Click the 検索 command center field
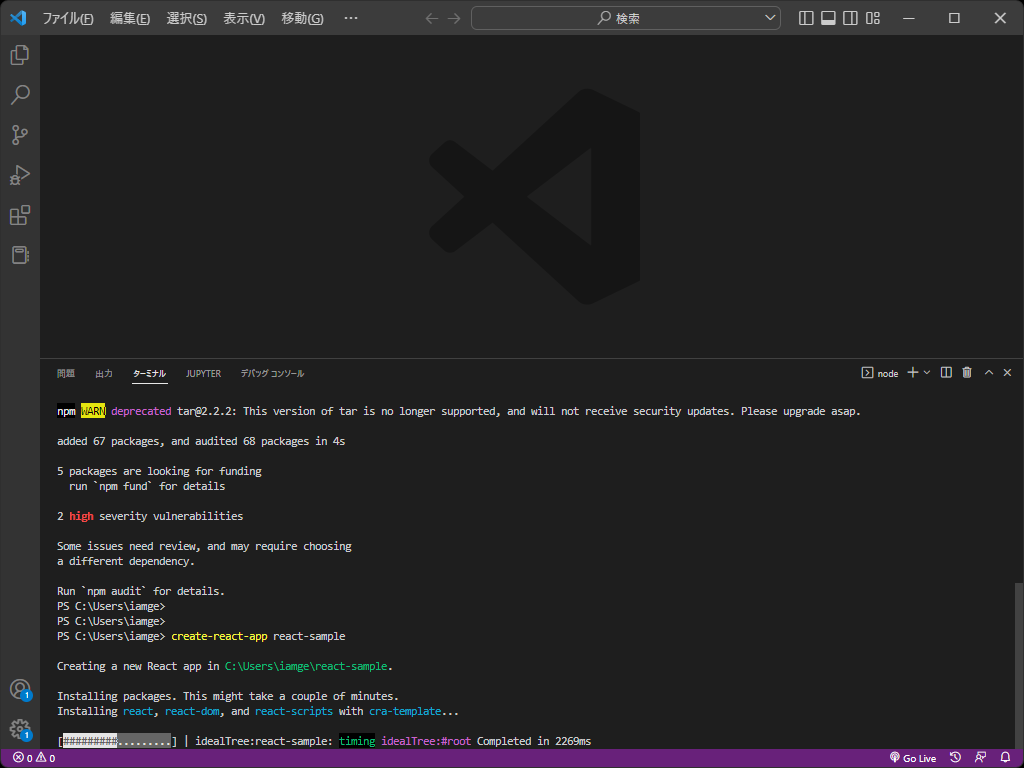Viewport: 1024px width, 768px height. 626,18
